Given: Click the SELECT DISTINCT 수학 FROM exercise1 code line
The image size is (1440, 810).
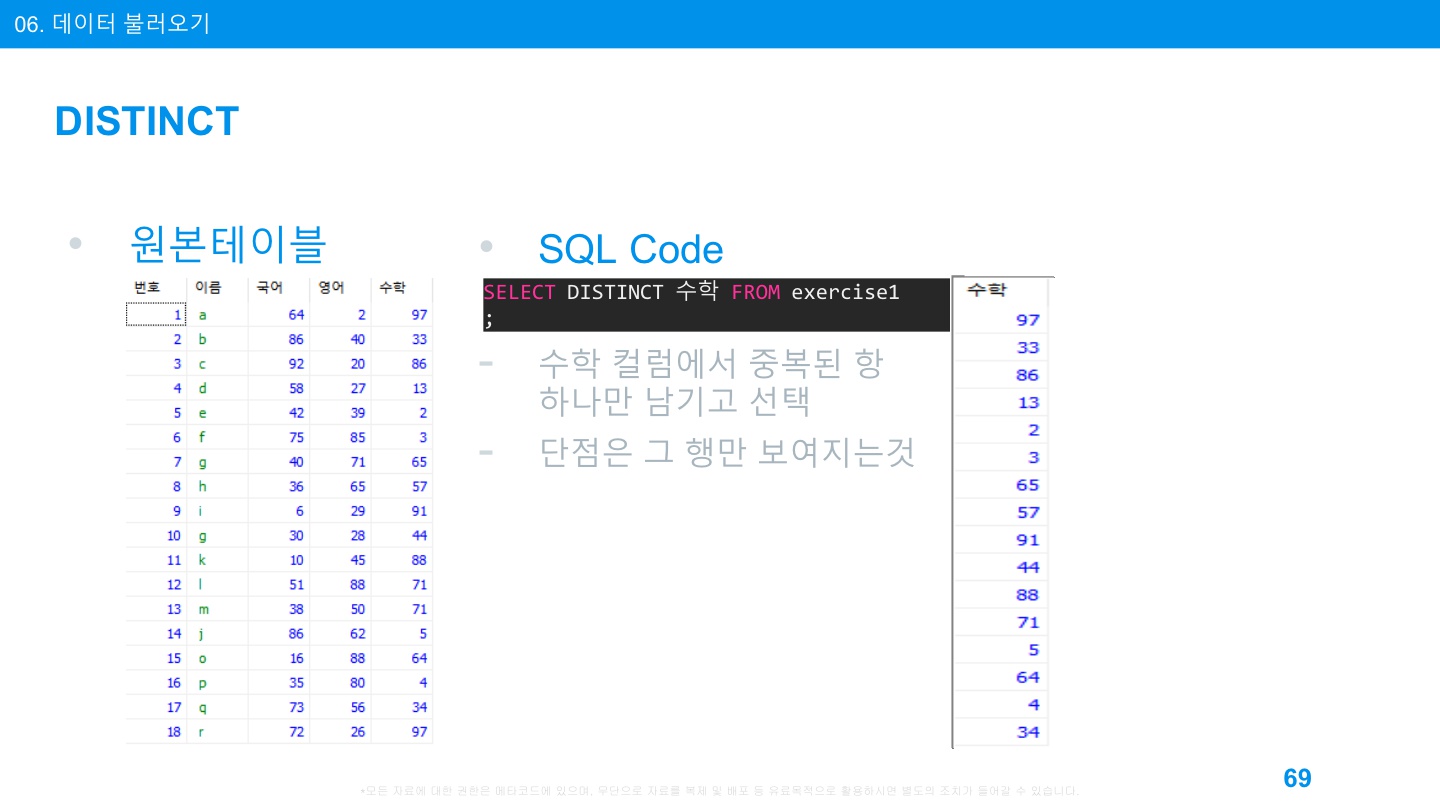Looking at the screenshot, I should [x=691, y=292].
